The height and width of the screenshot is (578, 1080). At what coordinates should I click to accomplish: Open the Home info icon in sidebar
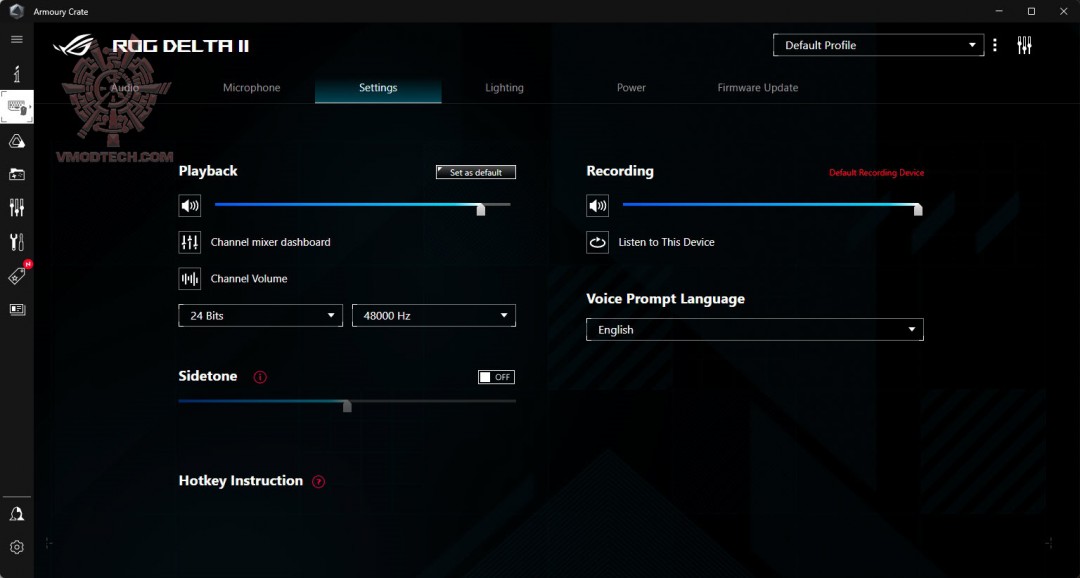point(17,74)
